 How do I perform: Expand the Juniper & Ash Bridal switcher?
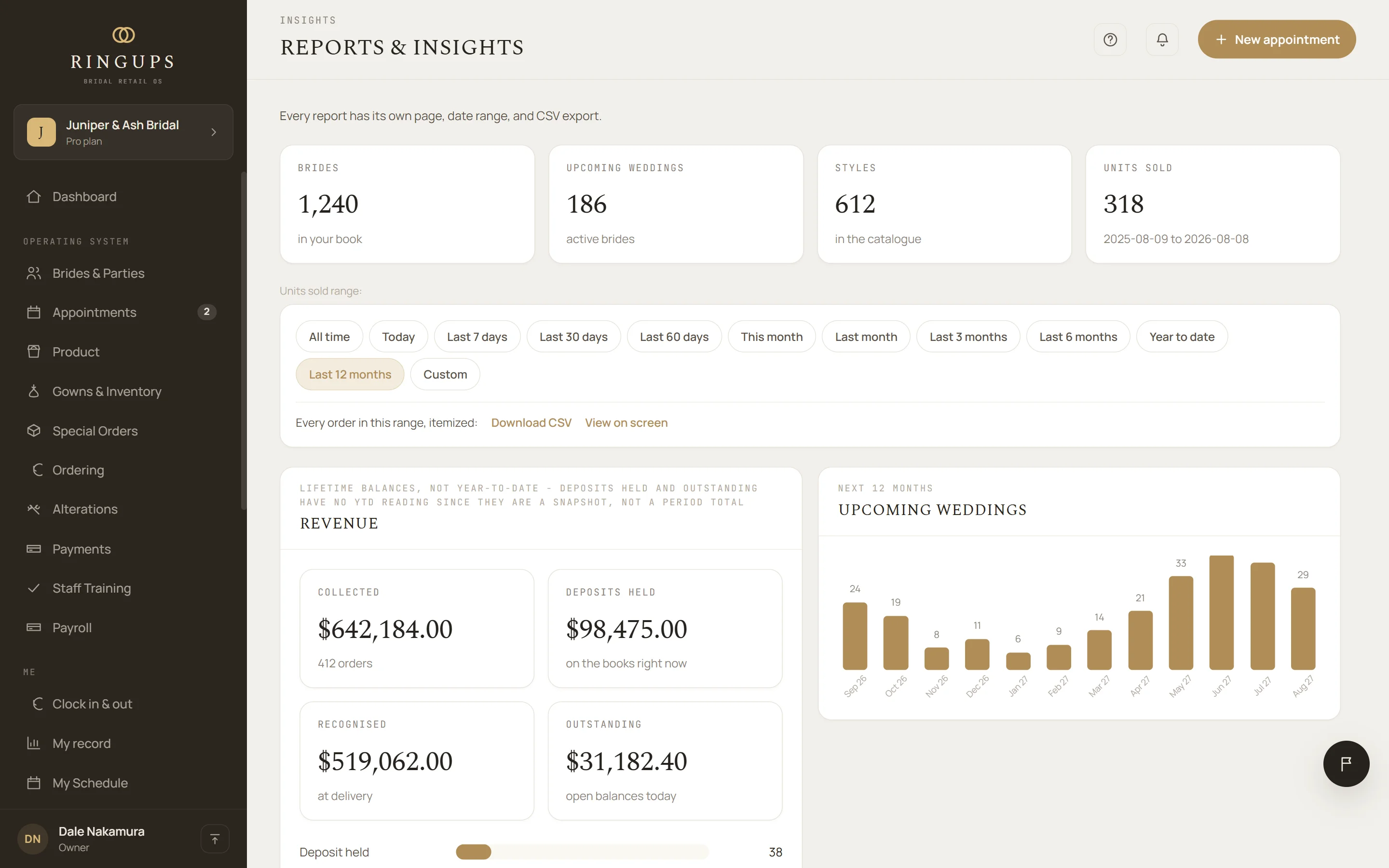123,132
